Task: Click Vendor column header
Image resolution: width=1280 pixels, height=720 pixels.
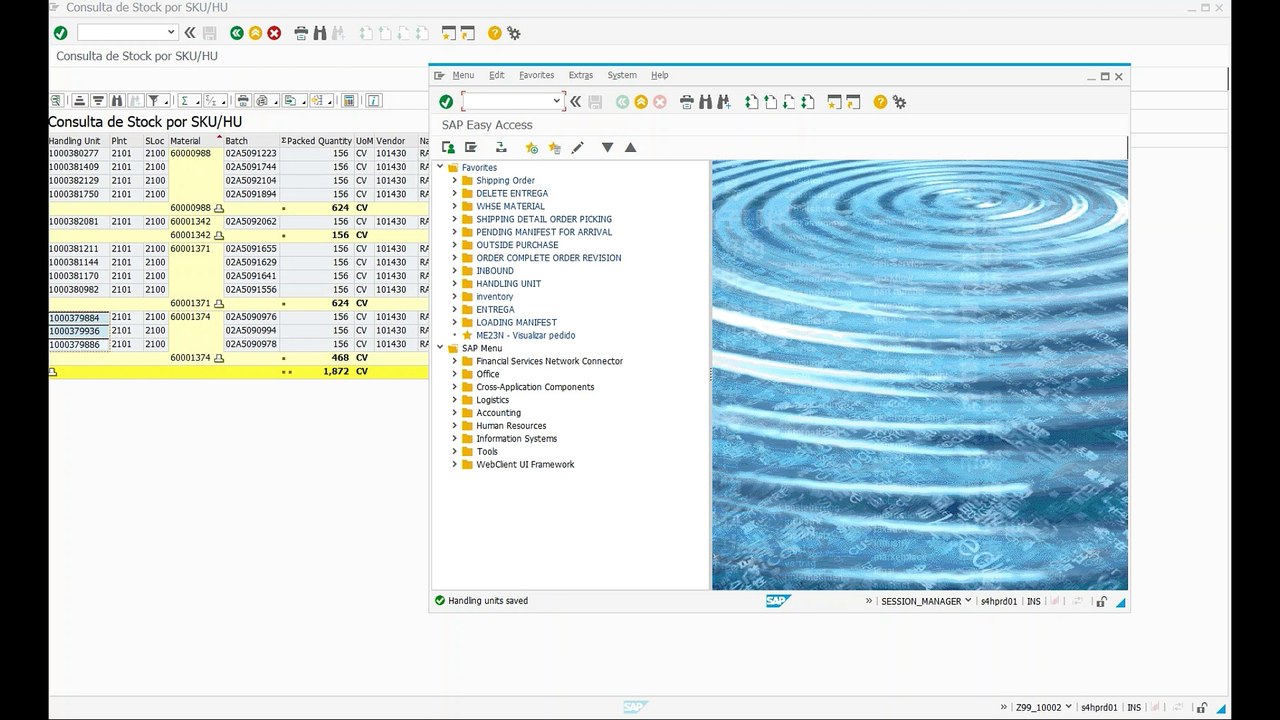Action: pos(395,141)
